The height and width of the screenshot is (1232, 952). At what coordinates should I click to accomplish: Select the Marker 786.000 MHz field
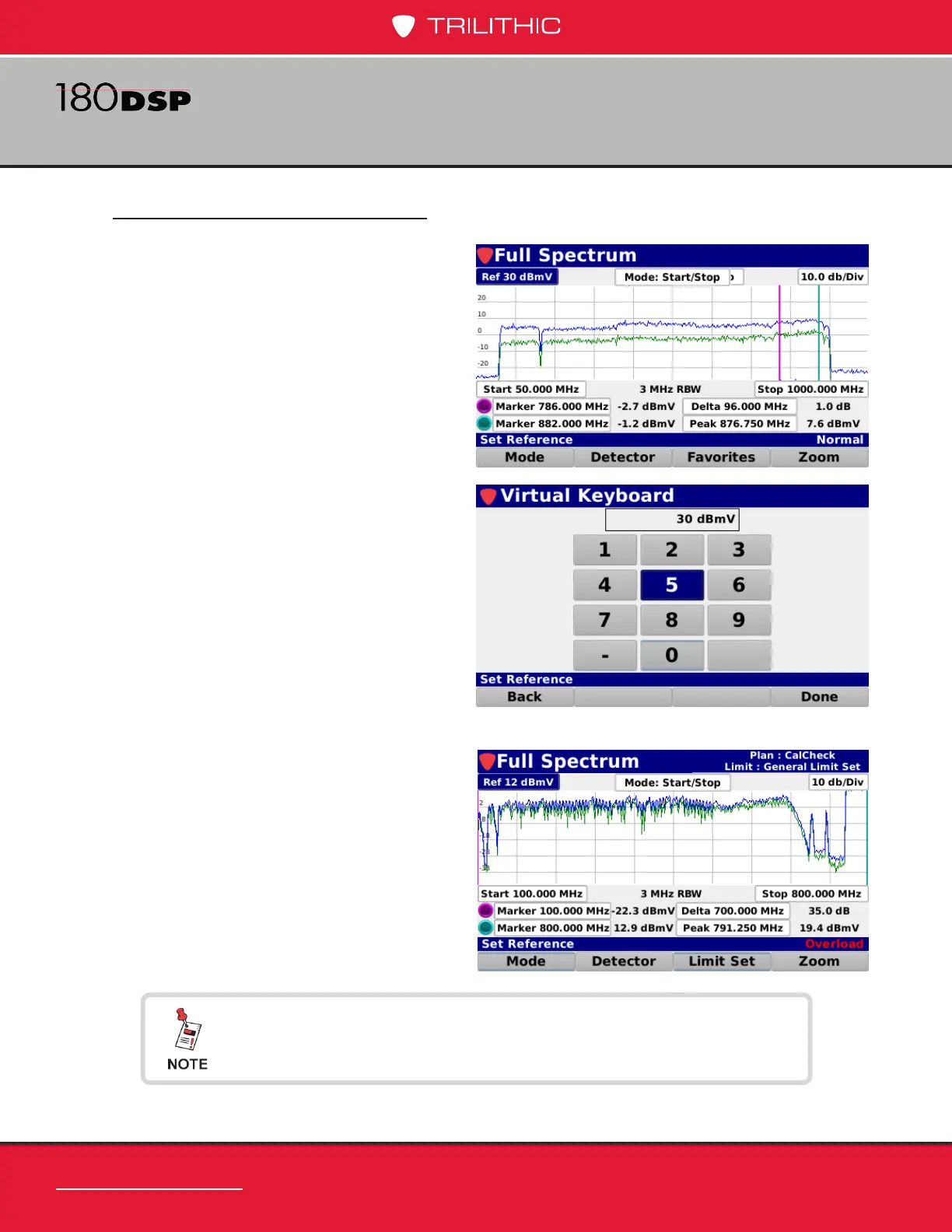pos(551,407)
